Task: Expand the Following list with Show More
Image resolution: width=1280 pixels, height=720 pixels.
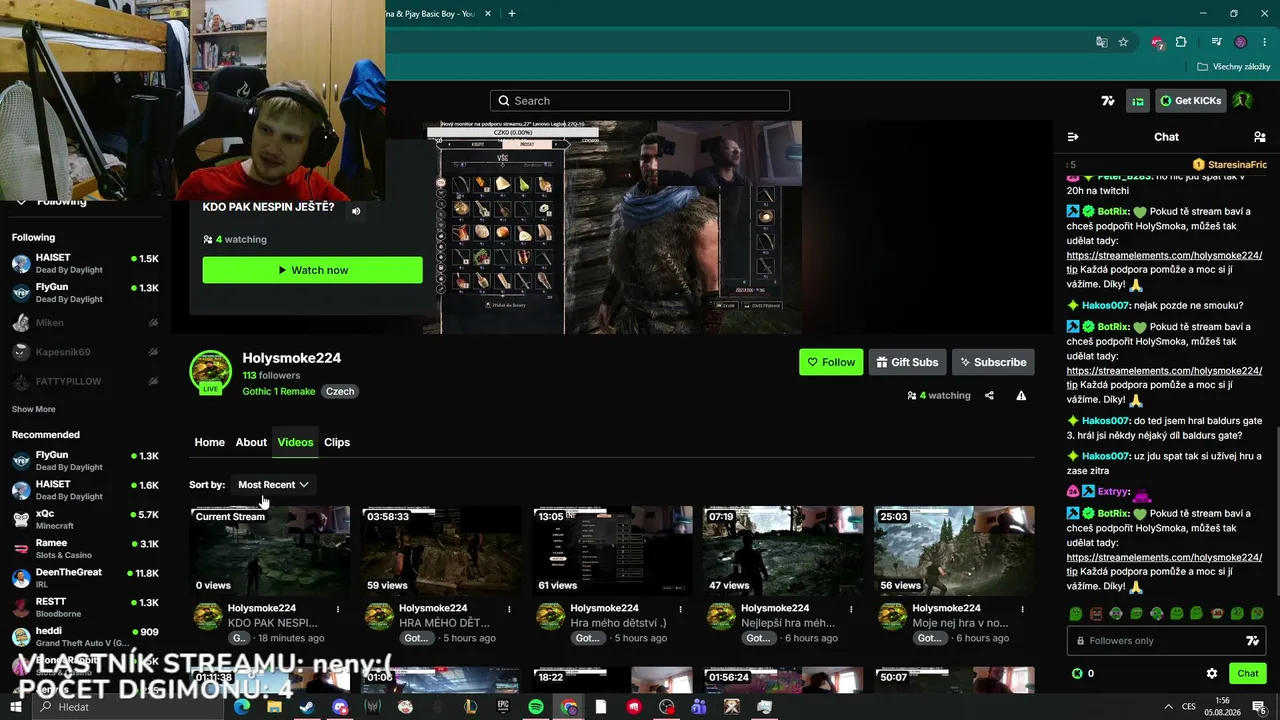Action: point(34,409)
